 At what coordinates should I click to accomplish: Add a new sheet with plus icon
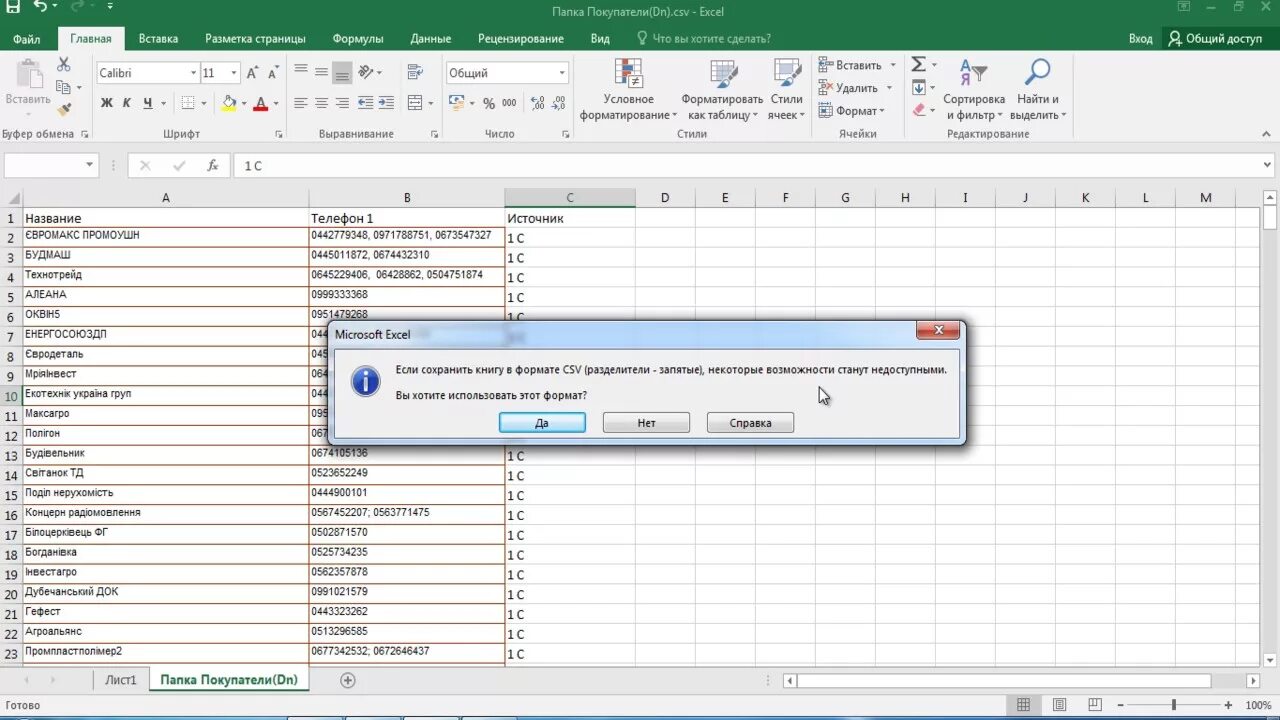click(x=347, y=680)
